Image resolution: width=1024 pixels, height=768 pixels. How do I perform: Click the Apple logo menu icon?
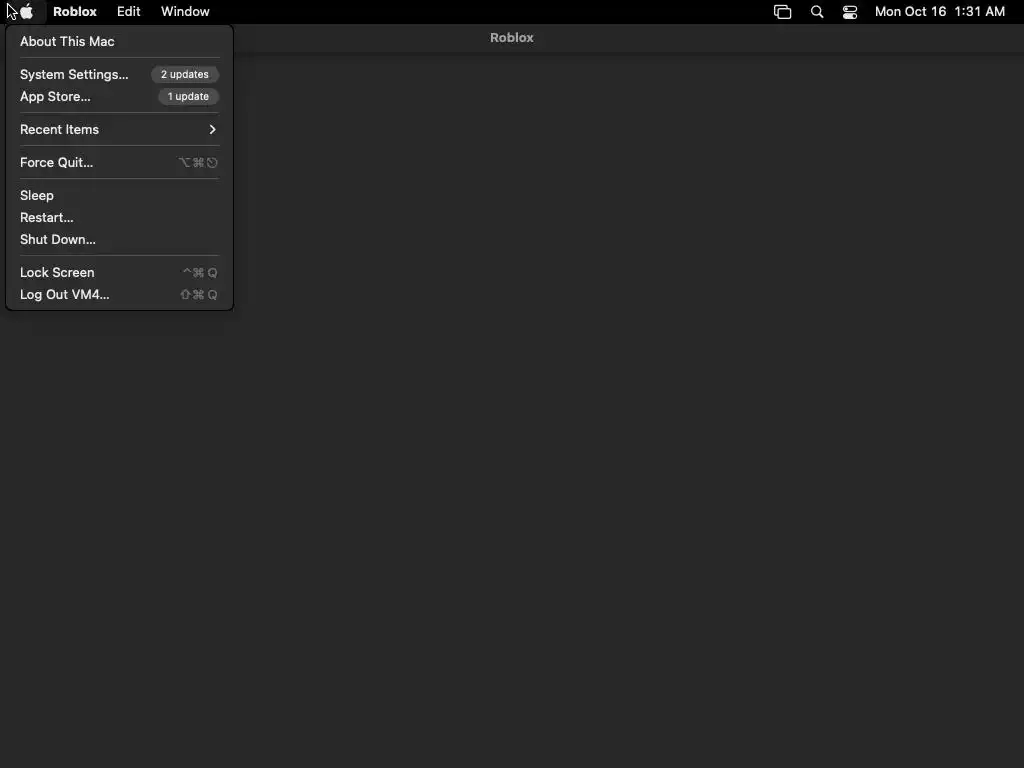point(26,12)
